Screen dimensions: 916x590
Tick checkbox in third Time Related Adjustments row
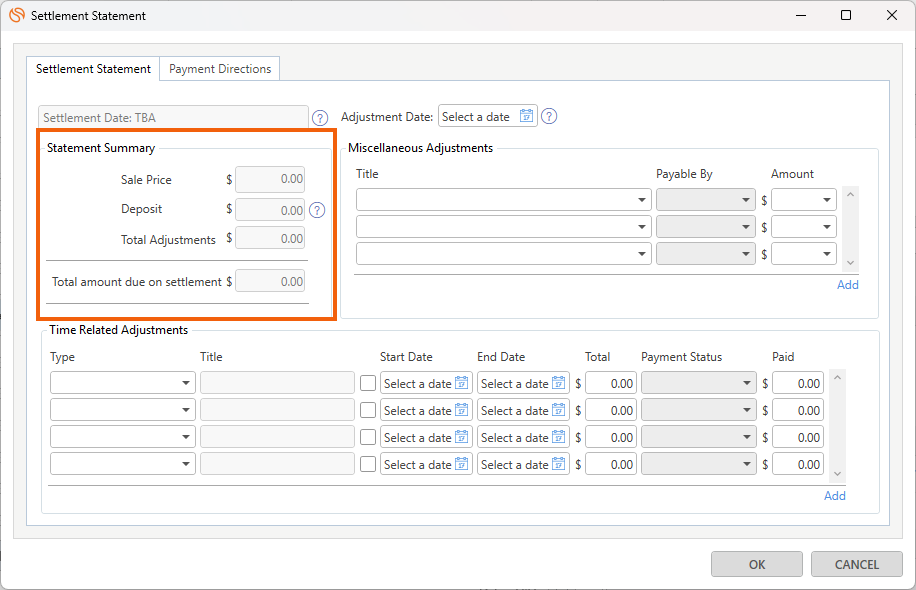coord(368,437)
